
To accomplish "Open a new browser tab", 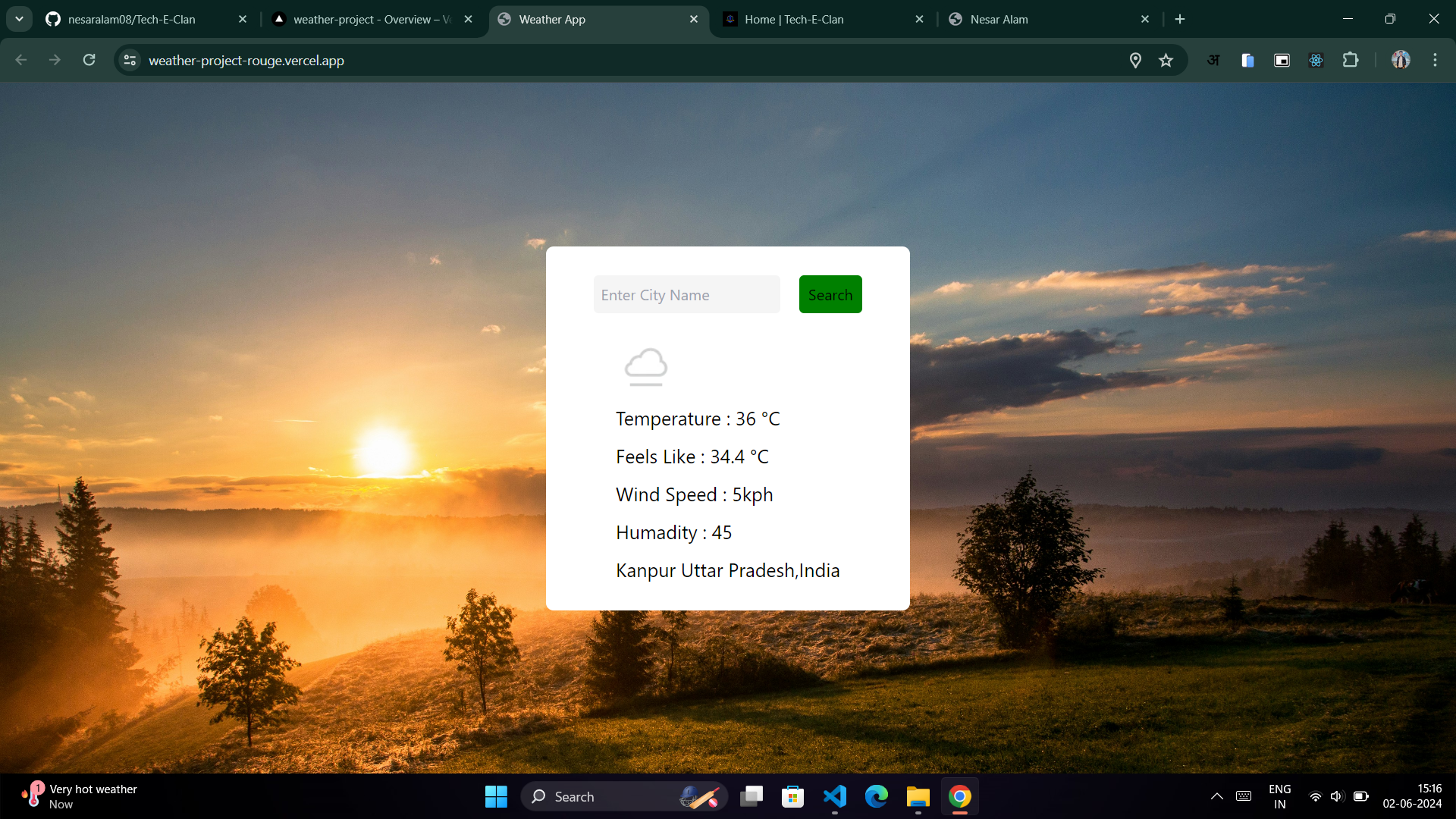I will (1180, 20).
